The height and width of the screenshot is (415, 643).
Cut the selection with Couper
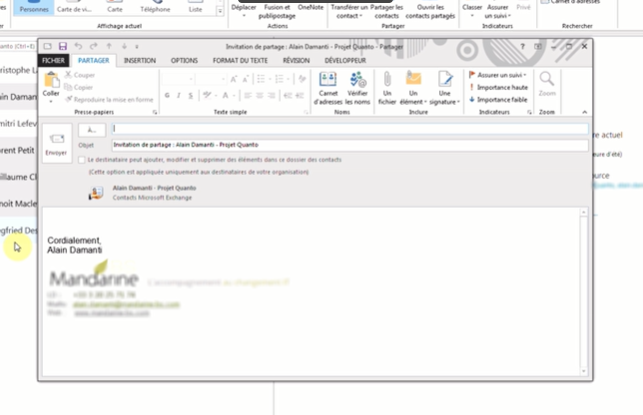coord(80,75)
